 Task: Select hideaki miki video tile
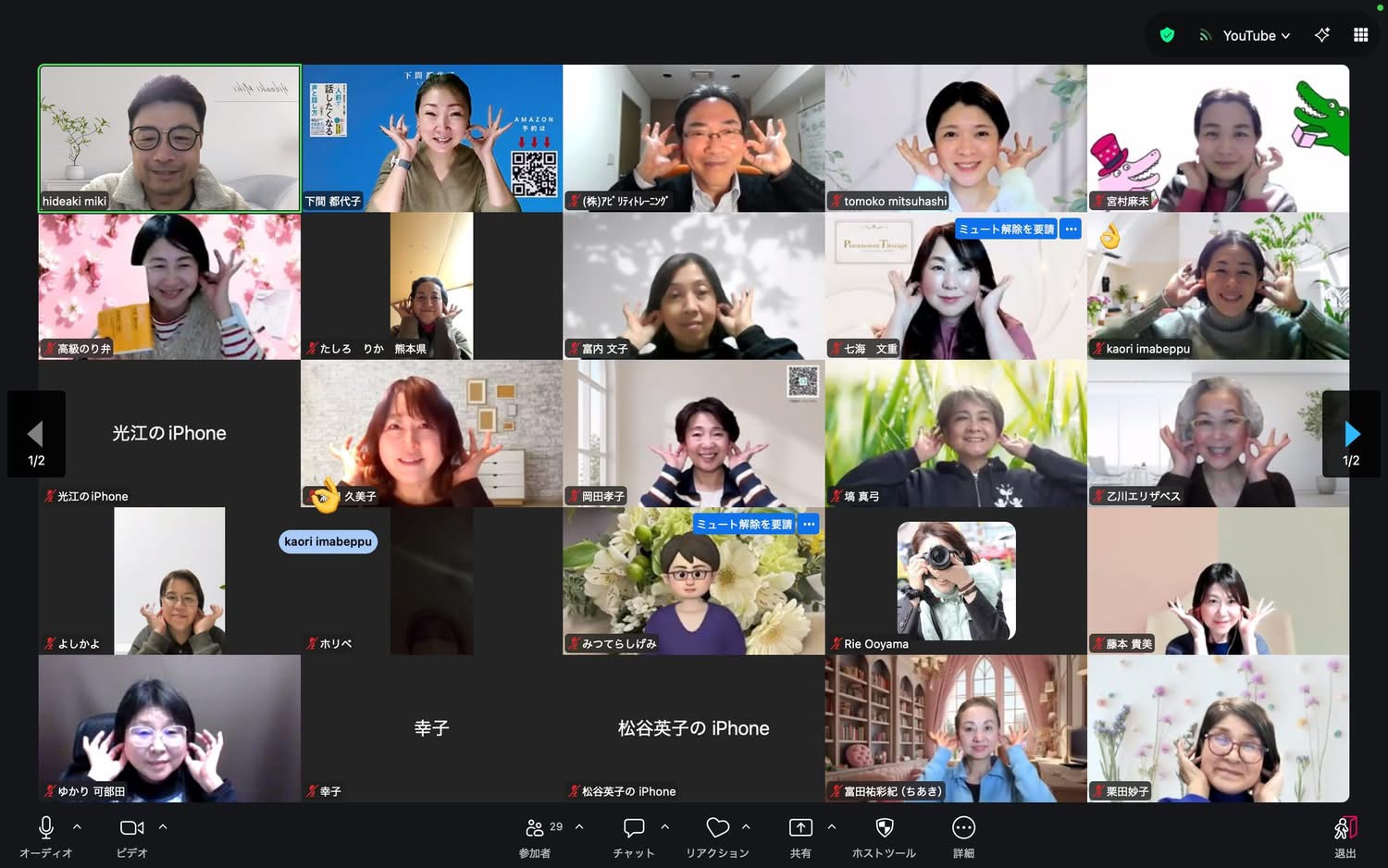click(x=169, y=138)
